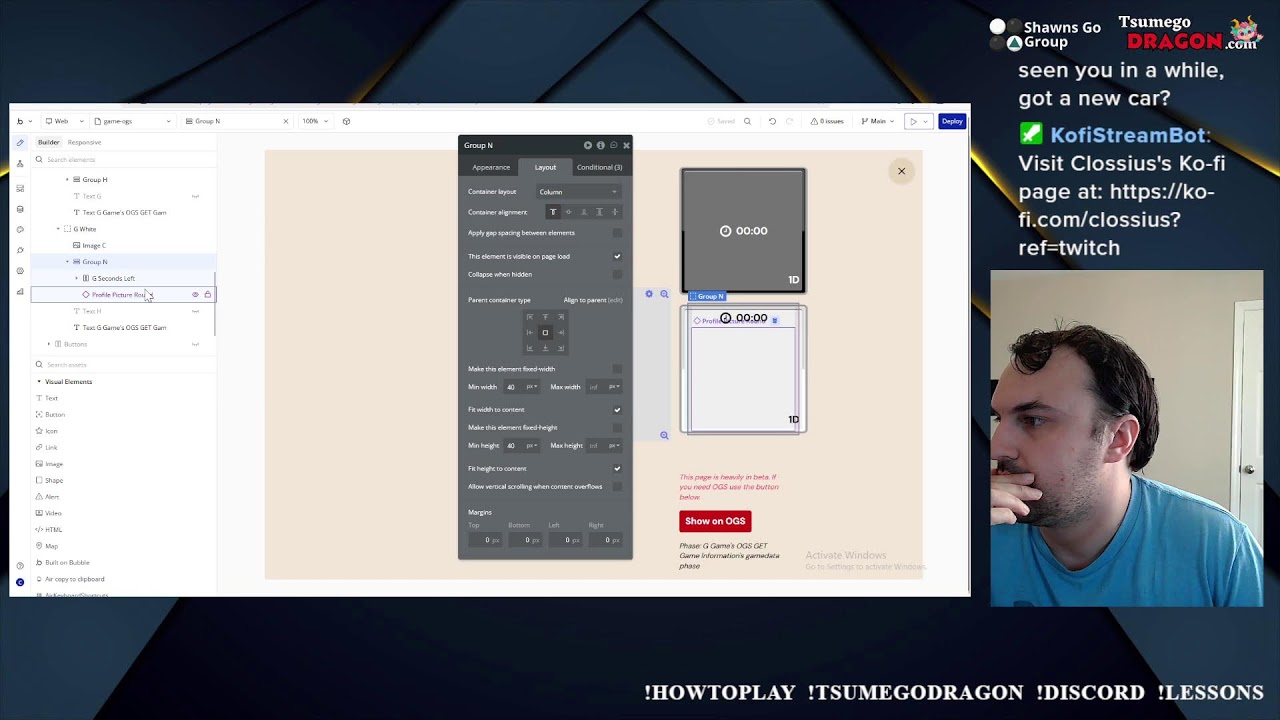Open the 100% zoom dropdown
This screenshot has width=1280, height=720.
tap(315, 121)
